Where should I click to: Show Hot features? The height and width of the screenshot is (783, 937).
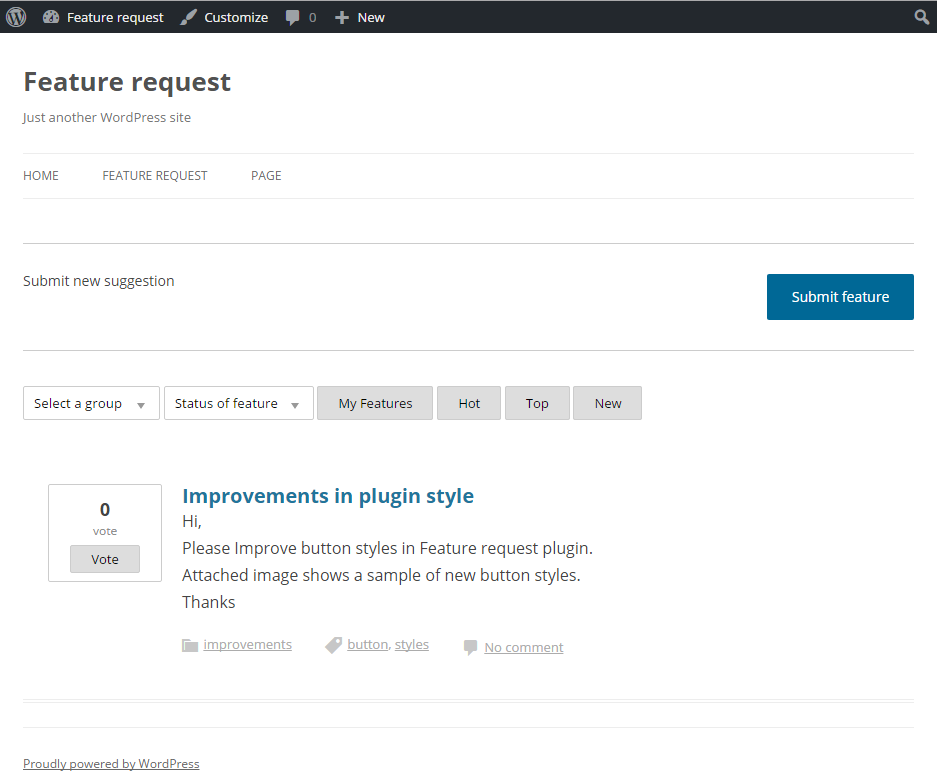coord(469,403)
